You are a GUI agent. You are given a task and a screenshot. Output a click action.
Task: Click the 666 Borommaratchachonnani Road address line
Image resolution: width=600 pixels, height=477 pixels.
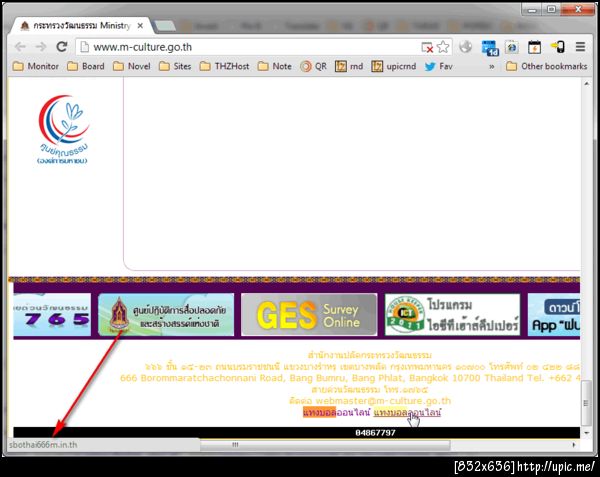pos(350,378)
